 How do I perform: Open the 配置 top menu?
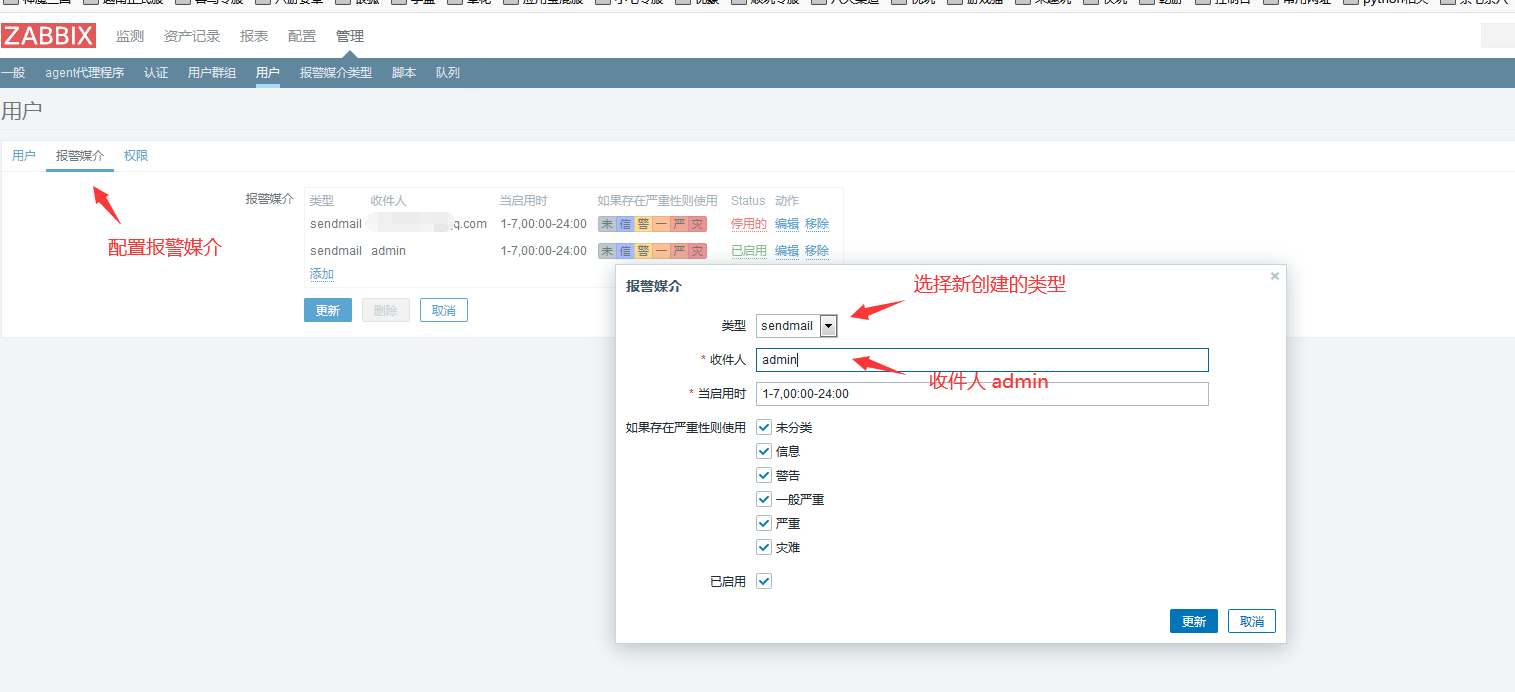tap(301, 36)
